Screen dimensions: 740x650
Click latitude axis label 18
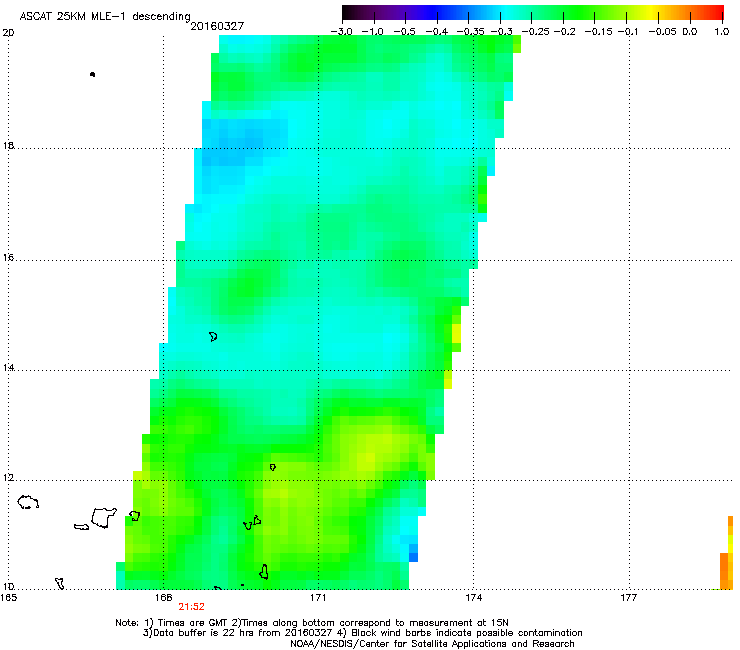click(x=8, y=146)
